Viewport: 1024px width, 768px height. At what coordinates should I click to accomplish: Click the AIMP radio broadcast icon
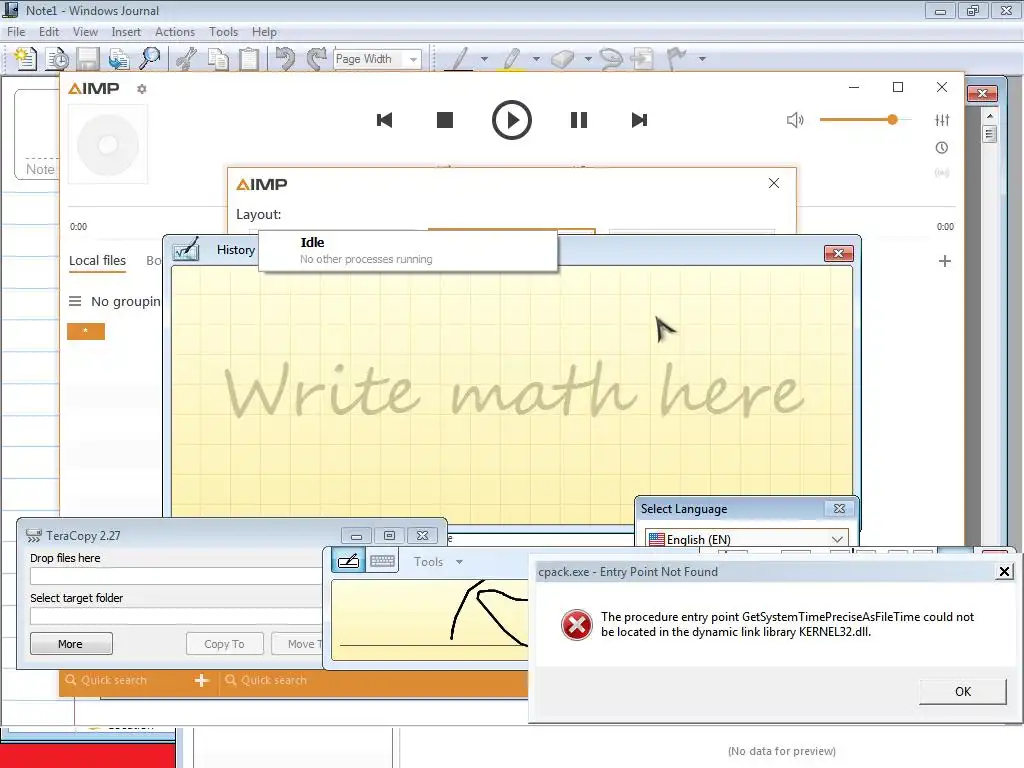[x=942, y=173]
